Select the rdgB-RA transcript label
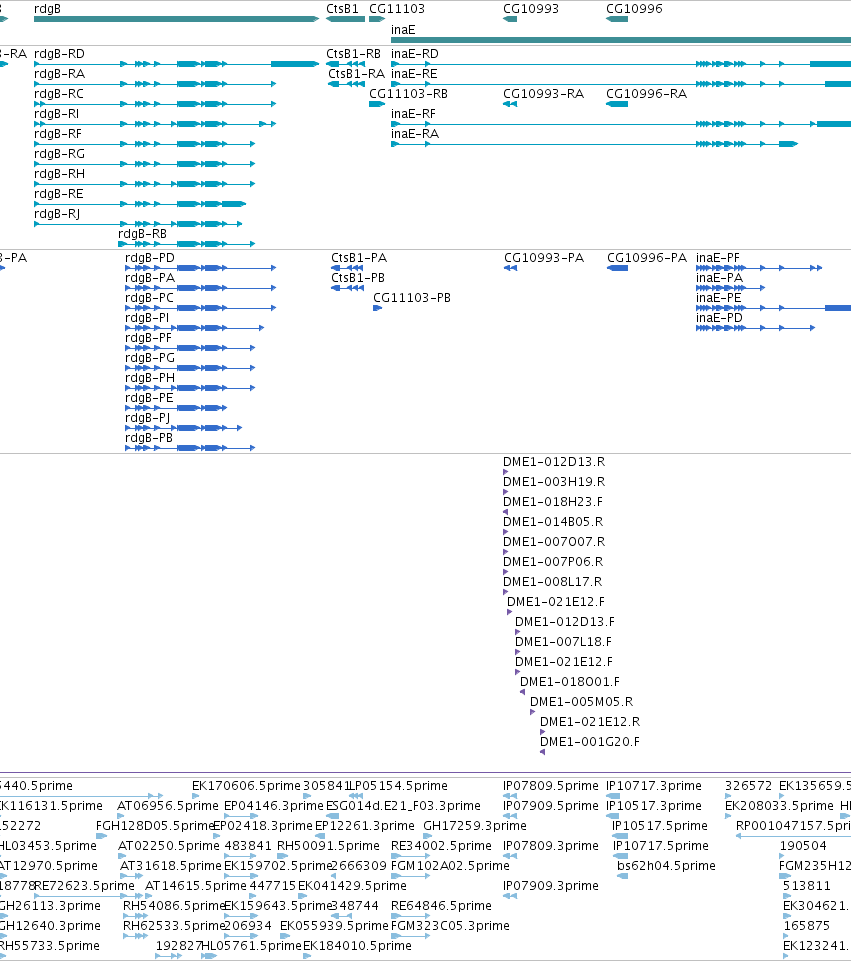Screen dimensions: 851x961 pos(59,74)
